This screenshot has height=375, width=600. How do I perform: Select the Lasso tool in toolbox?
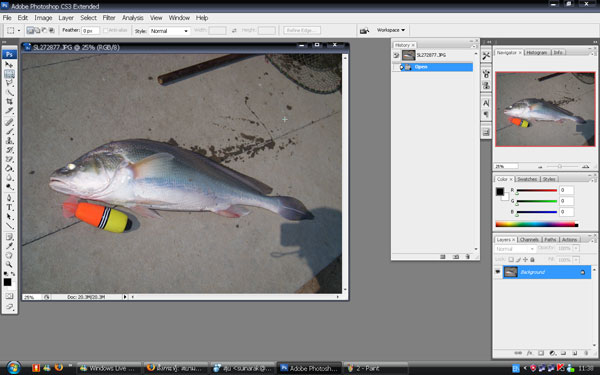coord(9,83)
